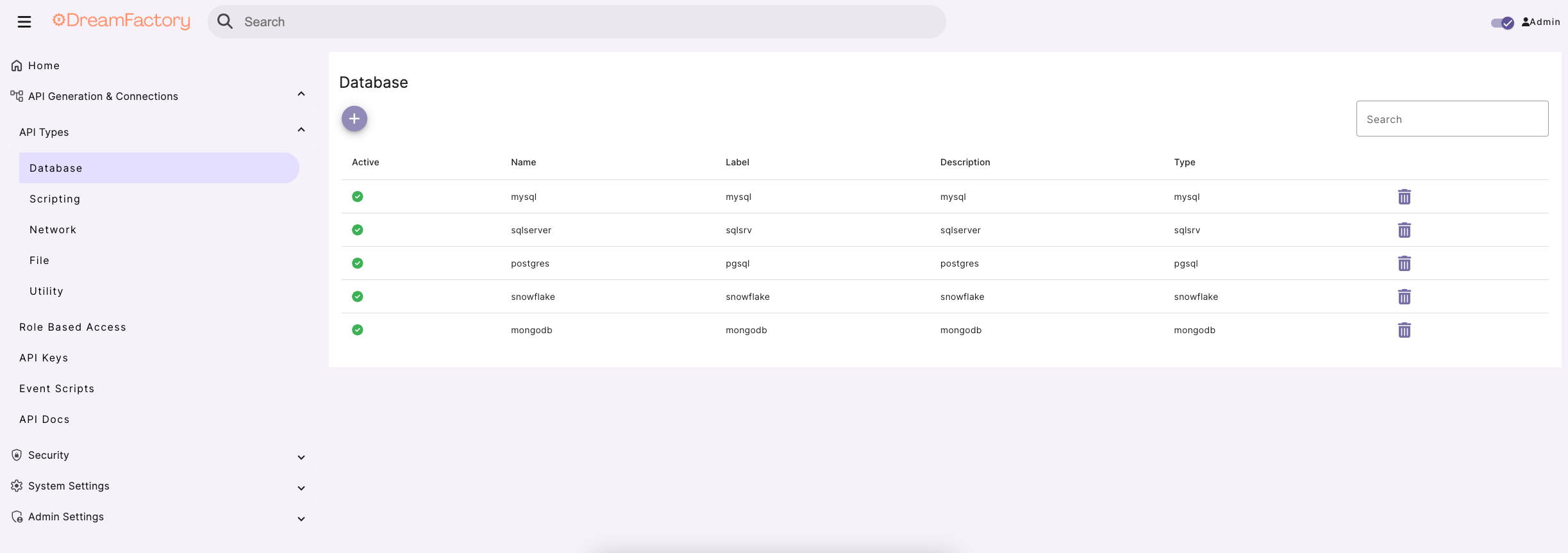The width and height of the screenshot is (1568, 553).
Task: Open the Scripting API type
Action: point(55,199)
